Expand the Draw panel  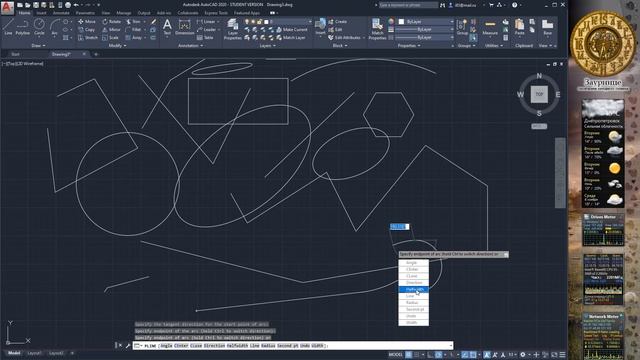pyautogui.click(x=38, y=46)
